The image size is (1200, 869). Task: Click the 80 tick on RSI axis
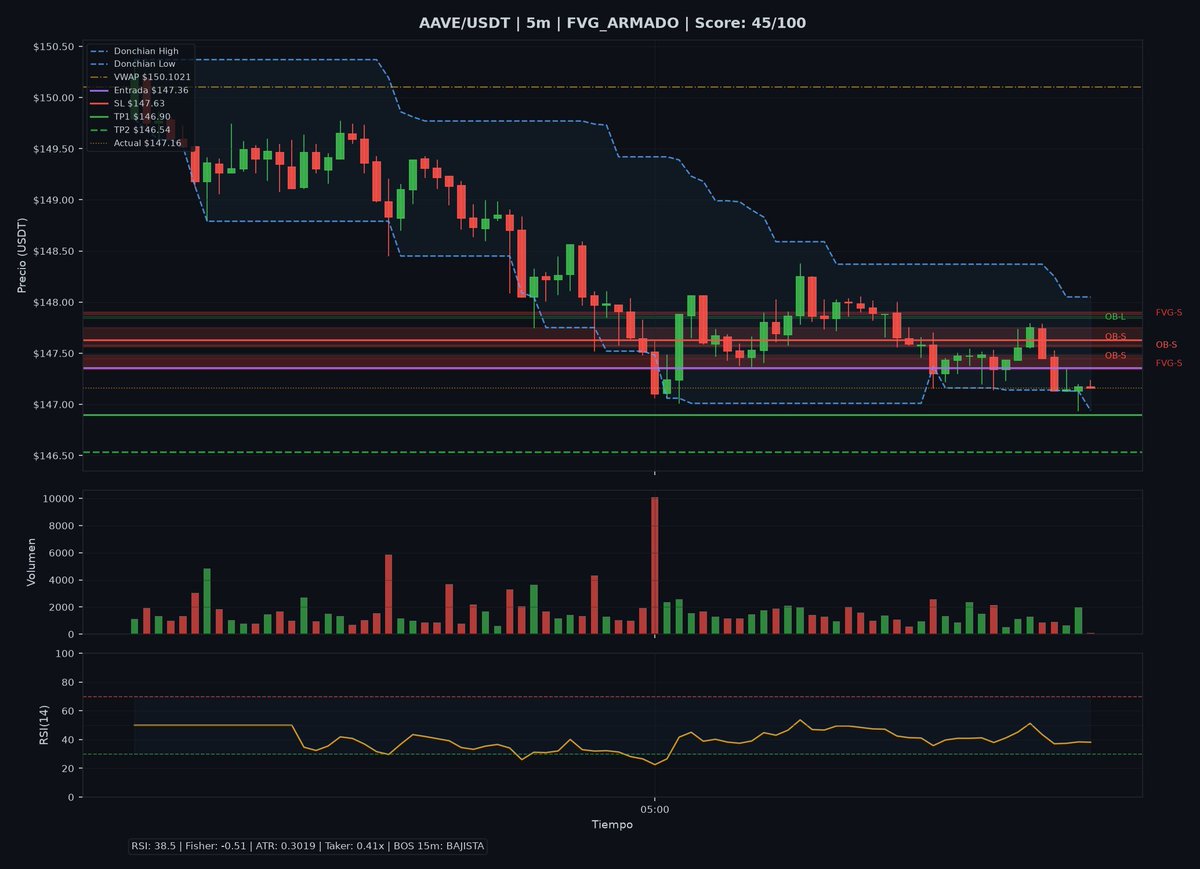click(66, 682)
